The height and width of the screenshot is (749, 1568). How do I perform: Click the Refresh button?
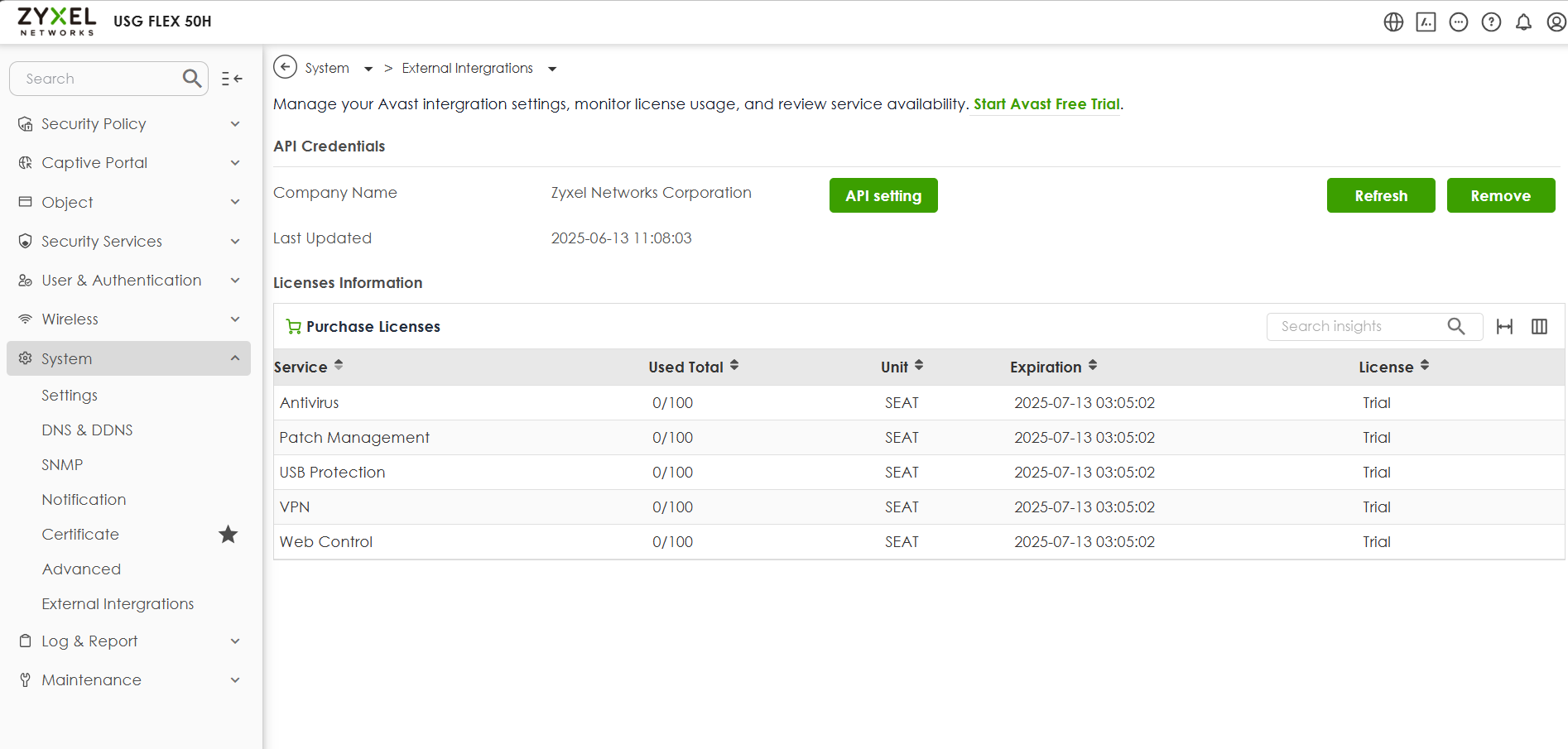tap(1381, 195)
